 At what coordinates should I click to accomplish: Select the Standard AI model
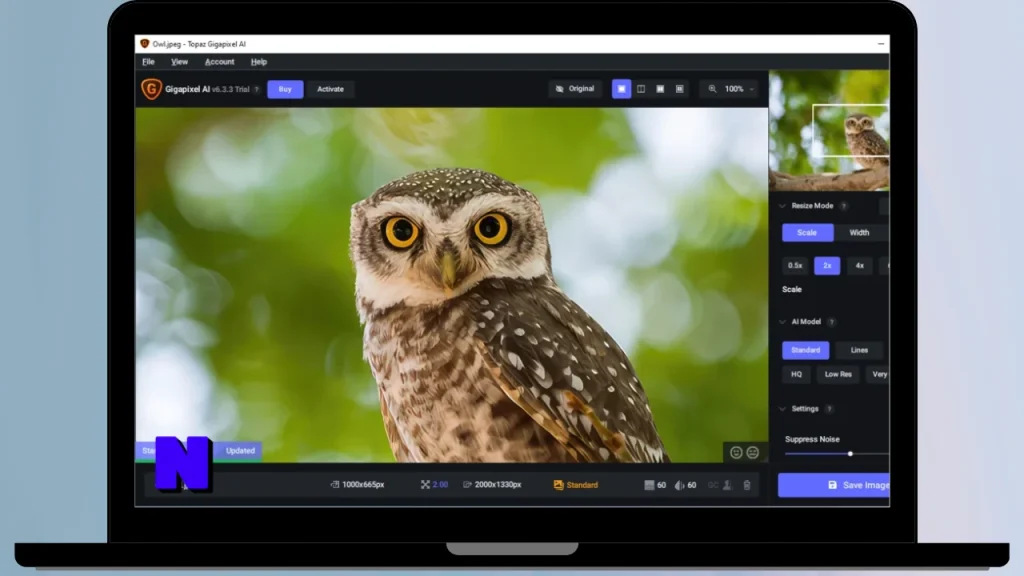coord(806,350)
